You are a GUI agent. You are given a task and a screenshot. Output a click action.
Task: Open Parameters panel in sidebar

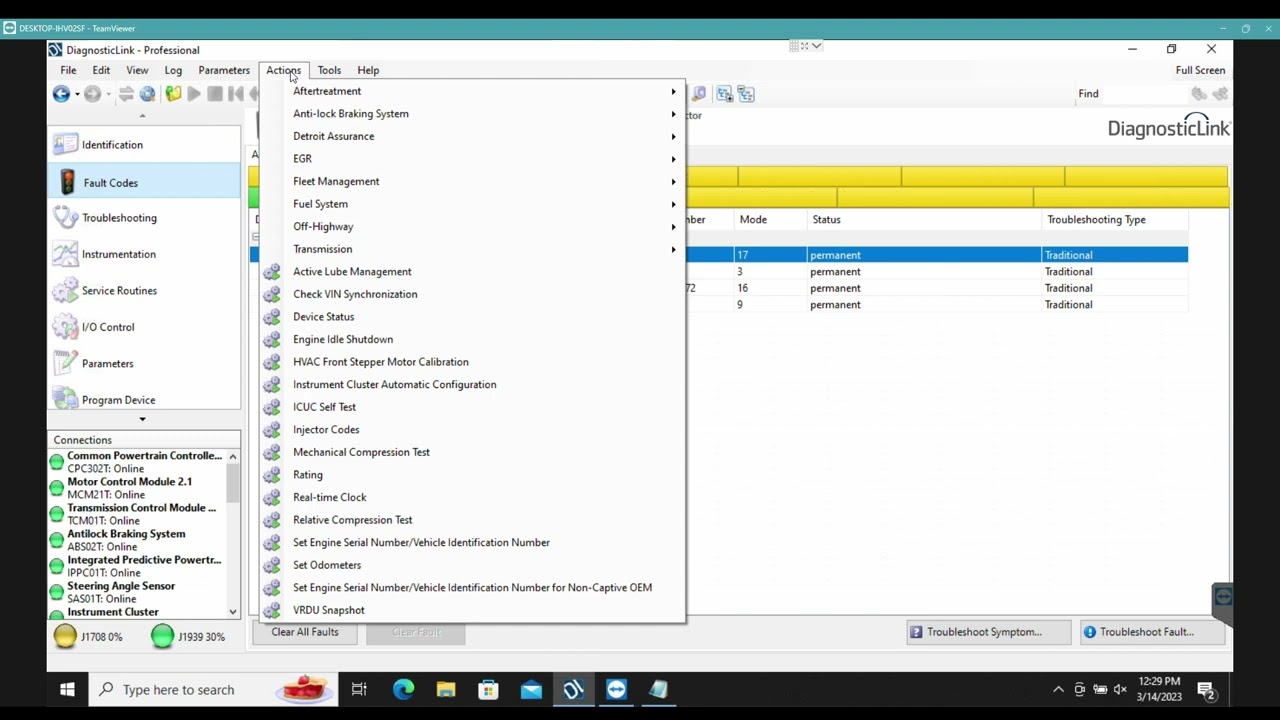[x=145, y=364]
